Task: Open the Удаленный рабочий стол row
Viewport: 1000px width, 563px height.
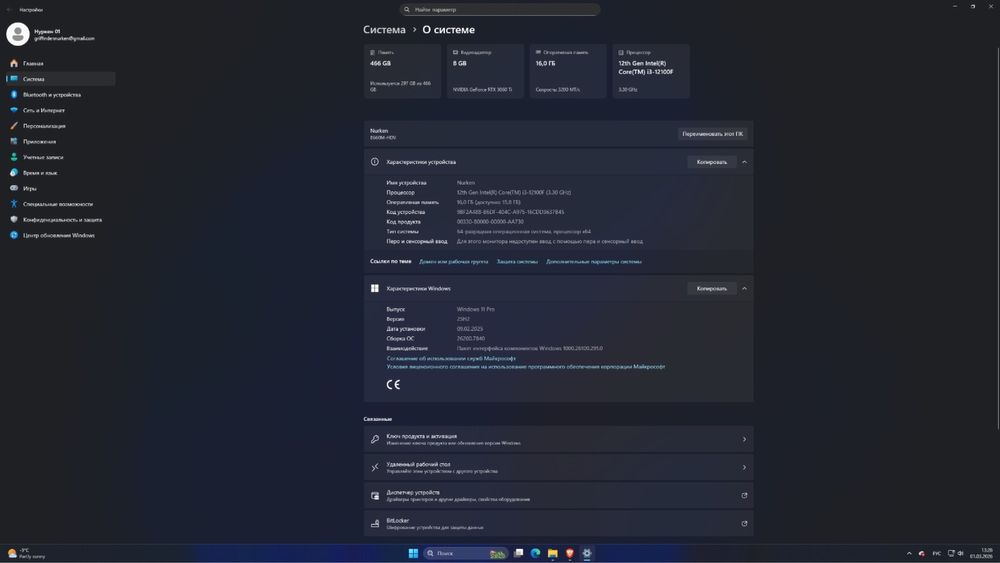Action: 558,467
